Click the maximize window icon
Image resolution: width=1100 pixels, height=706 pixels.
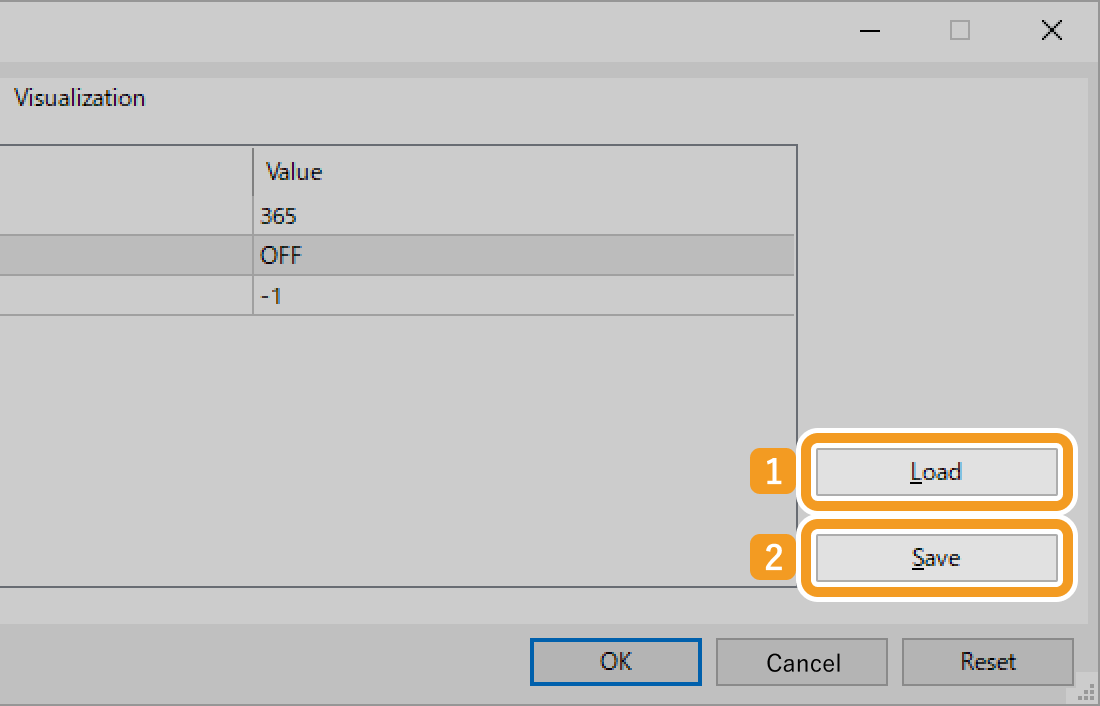pos(960,31)
